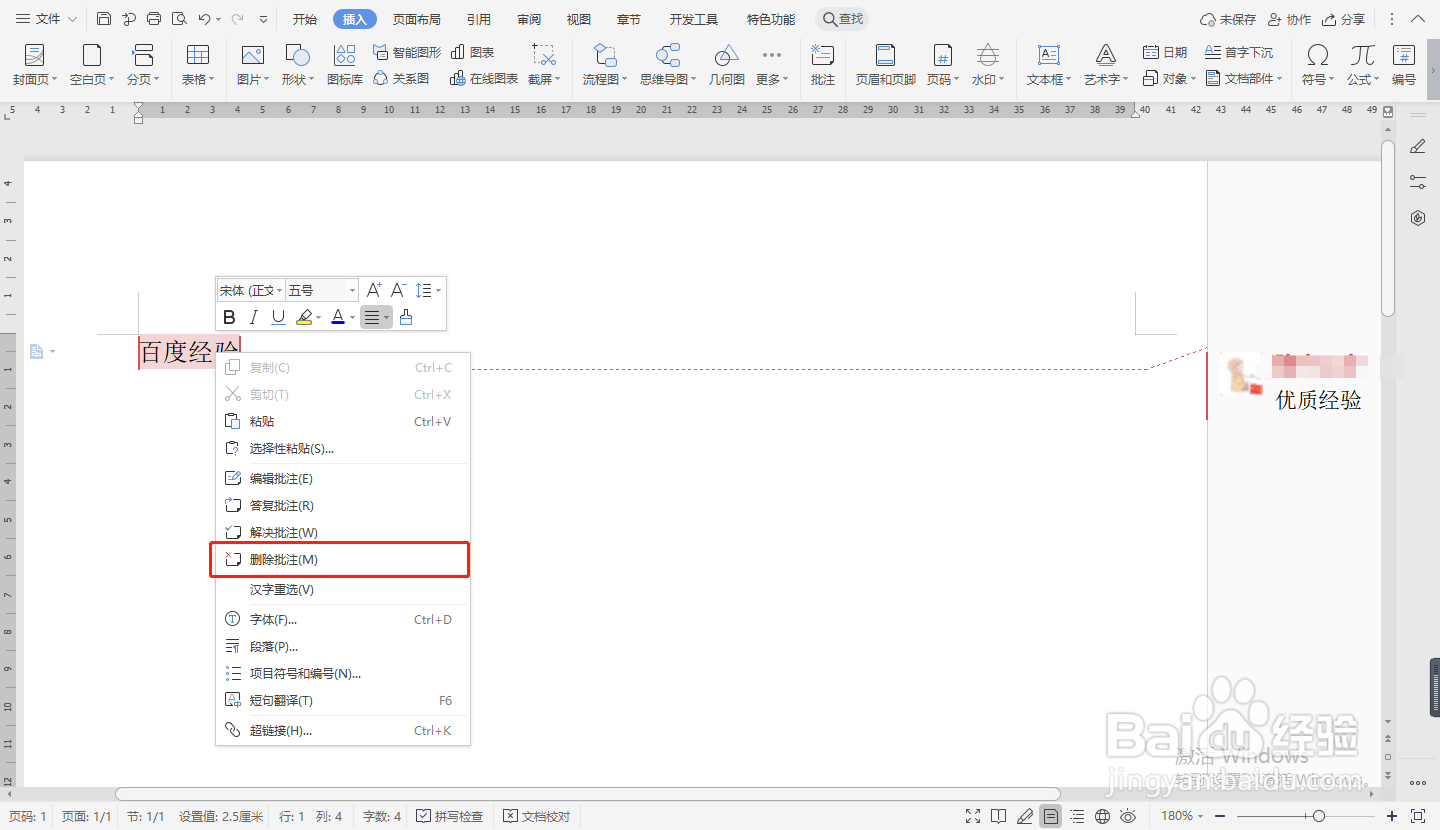1440x830 pixels.
Task: Click the Undo arrow icon
Action: [x=204, y=19]
